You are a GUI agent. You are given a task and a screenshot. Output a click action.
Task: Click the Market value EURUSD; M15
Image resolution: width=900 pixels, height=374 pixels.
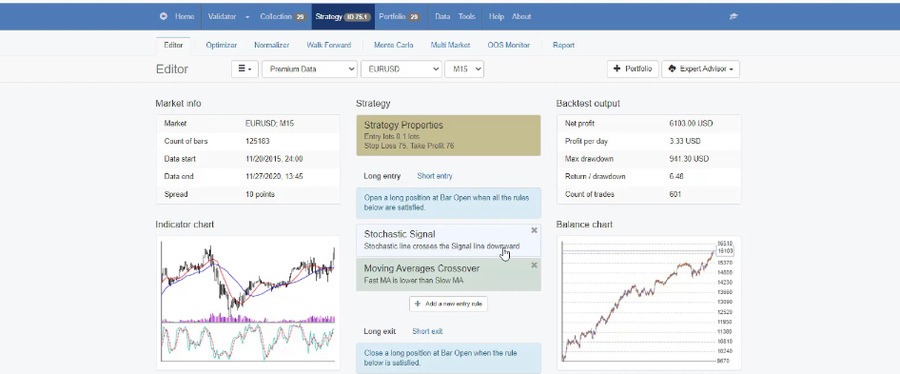[x=269, y=123]
